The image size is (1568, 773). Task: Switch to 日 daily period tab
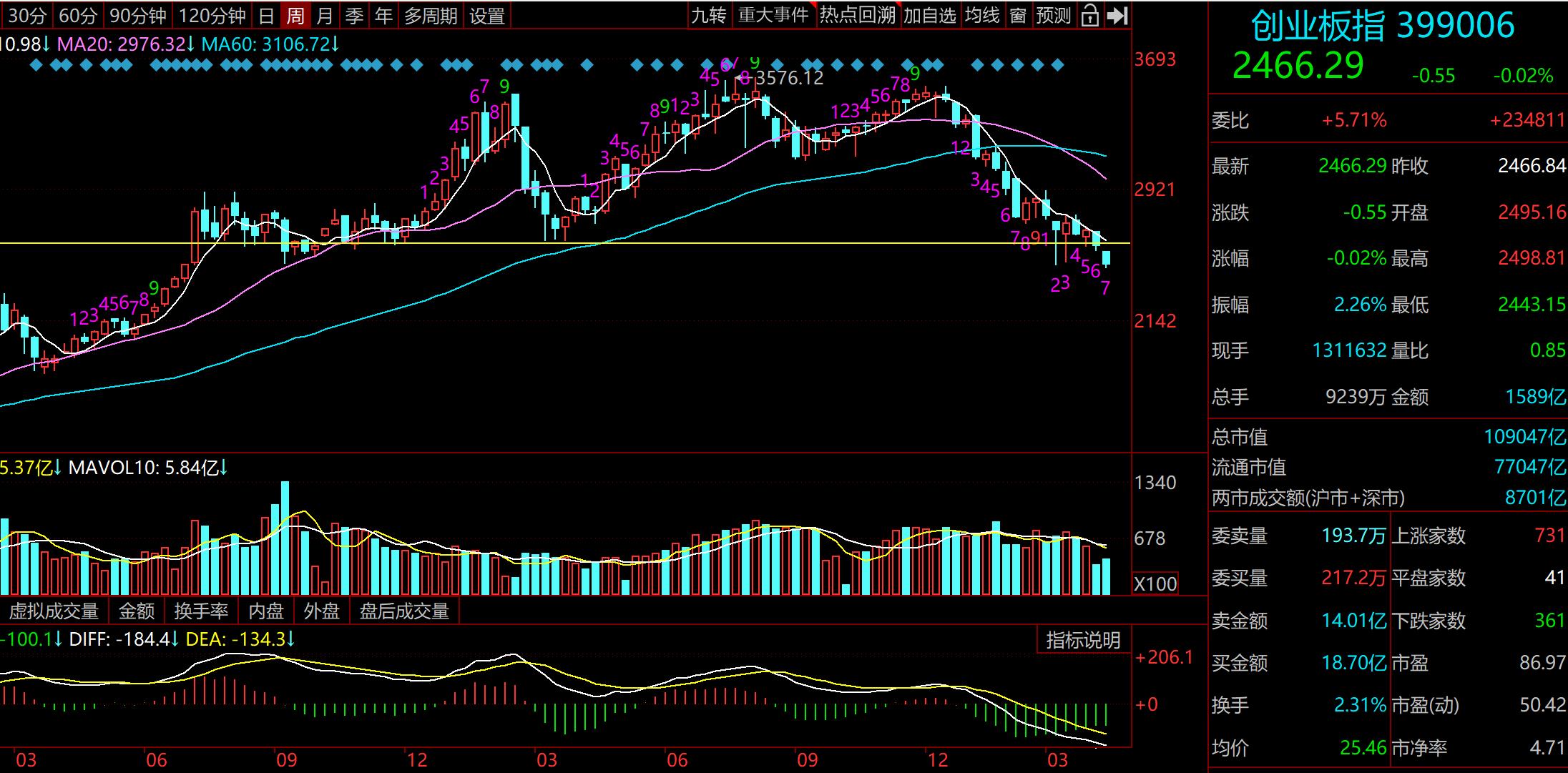266,16
